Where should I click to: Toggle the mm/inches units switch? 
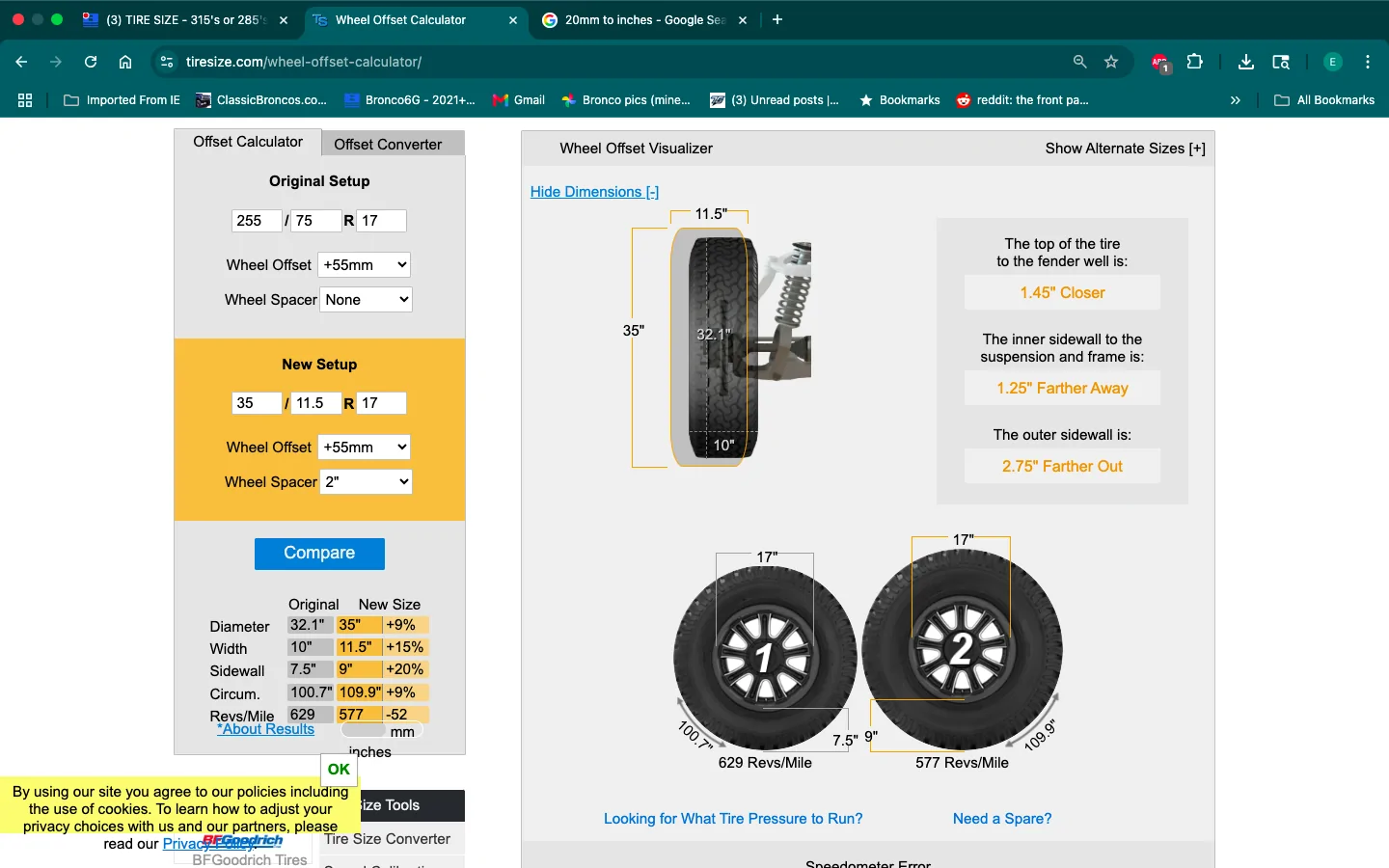[382, 731]
